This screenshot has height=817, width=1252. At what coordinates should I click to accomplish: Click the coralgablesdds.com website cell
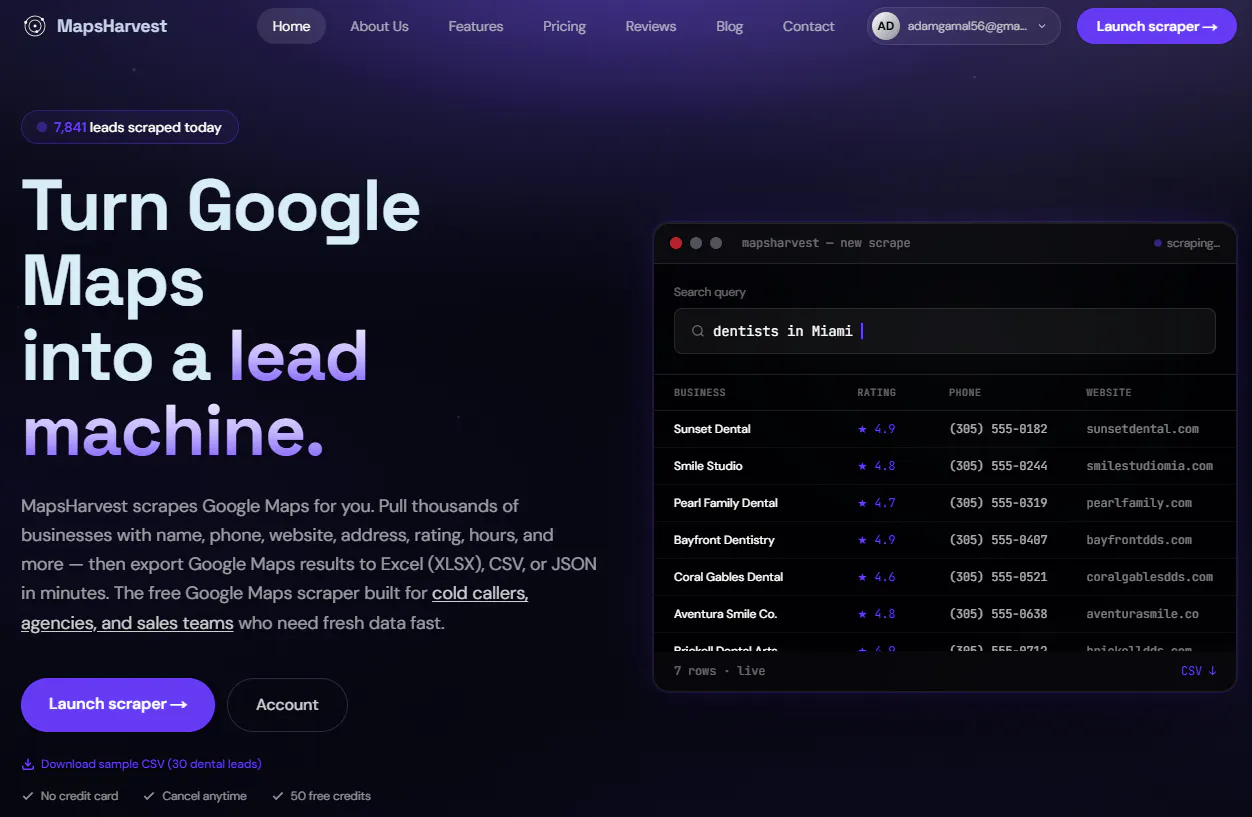1150,577
